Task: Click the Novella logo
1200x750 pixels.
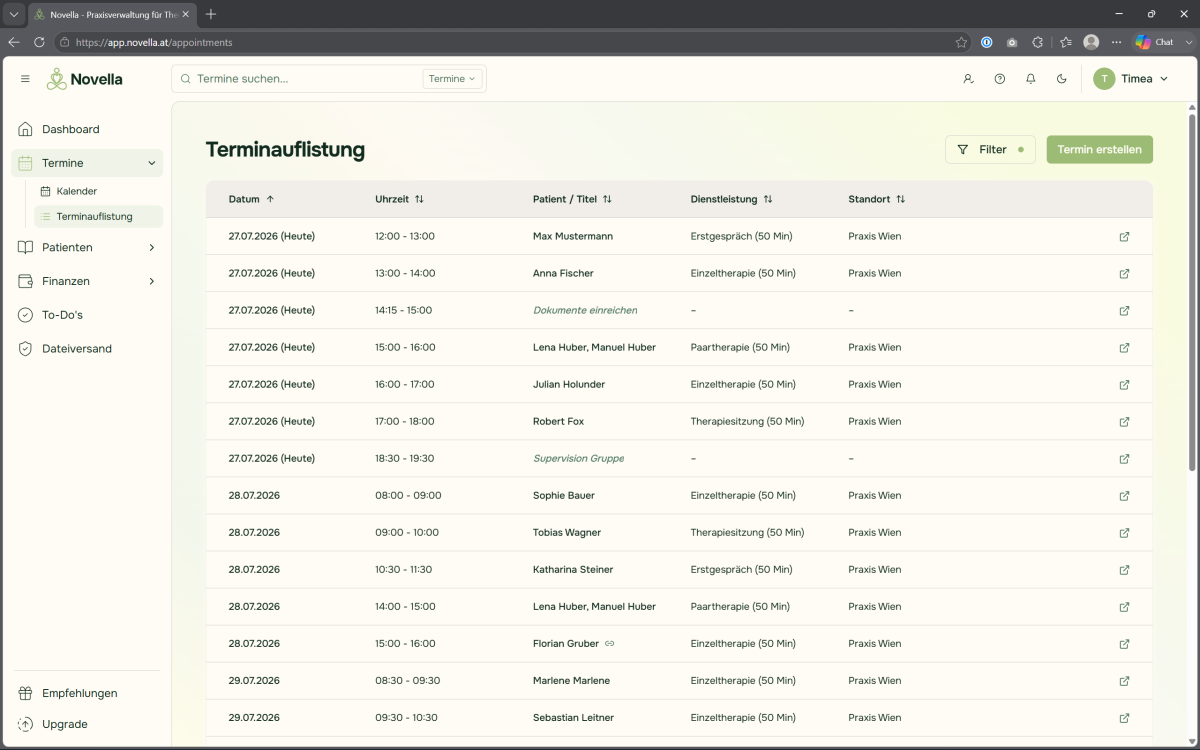Action: [x=85, y=79]
